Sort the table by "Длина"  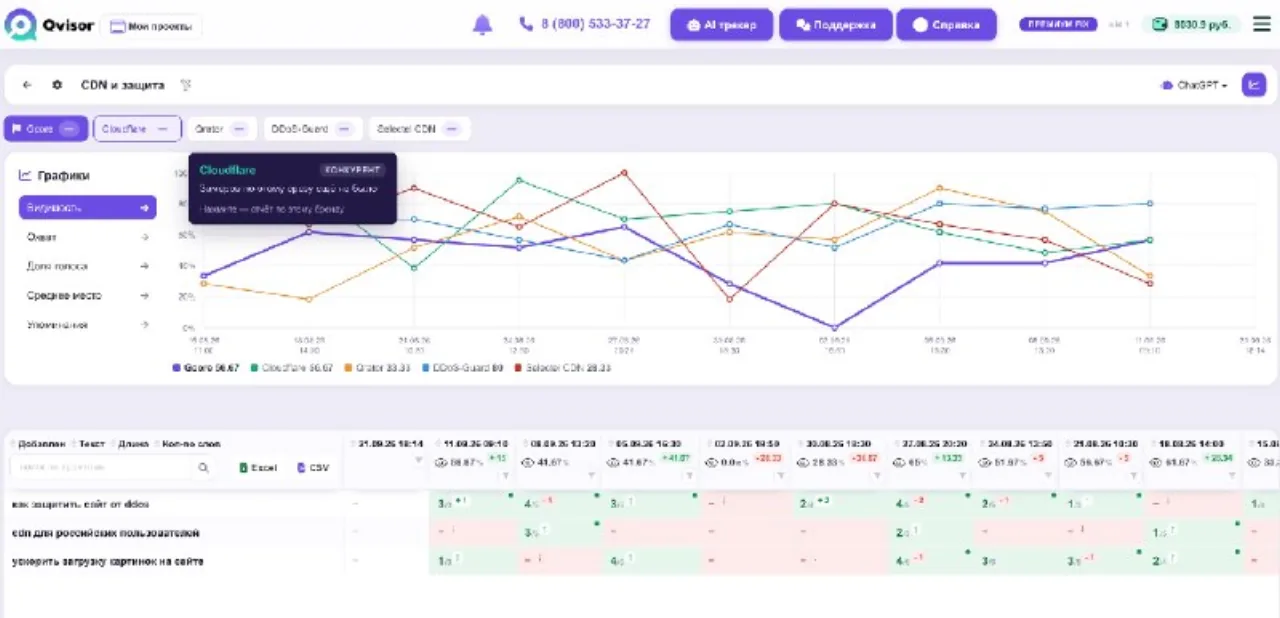(x=134, y=444)
